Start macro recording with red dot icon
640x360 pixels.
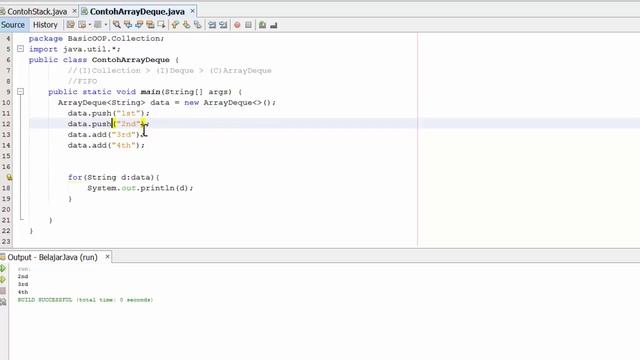(x=237, y=25)
